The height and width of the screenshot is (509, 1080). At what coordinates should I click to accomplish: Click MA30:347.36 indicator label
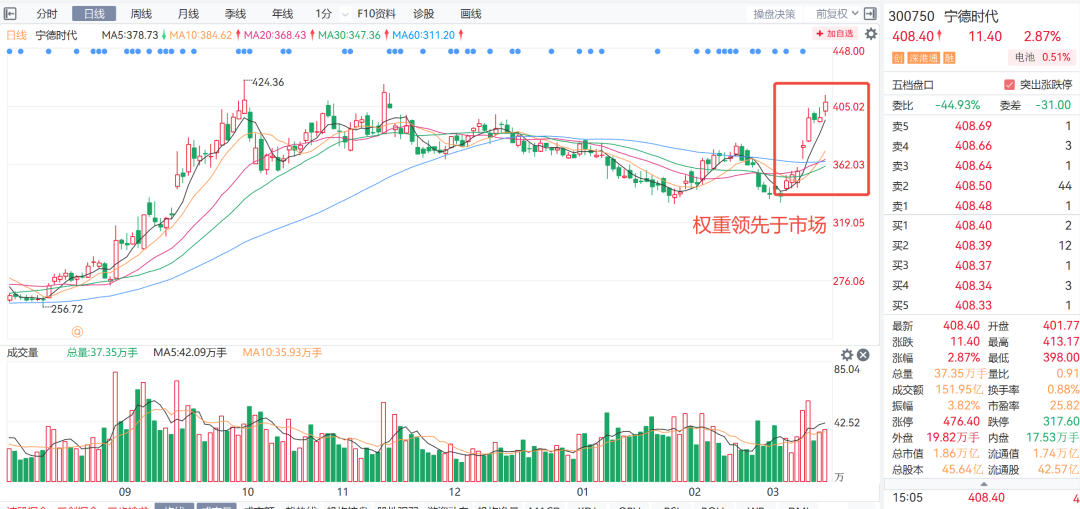coord(348,35)
